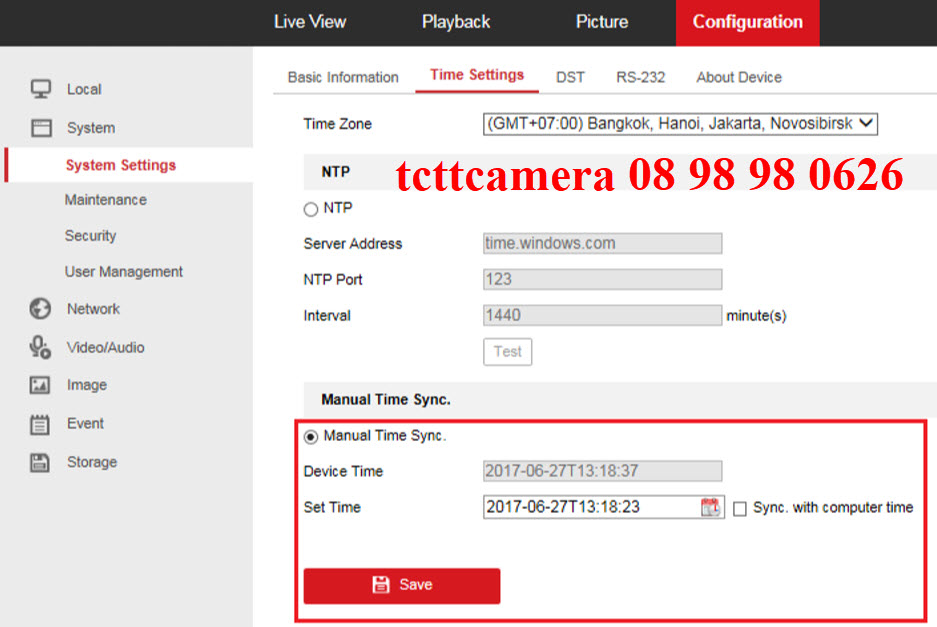The height and width of the screenshot is (627, 937).
Task: Open Maintenance in the System submenu
Action: tap(105, 200)
